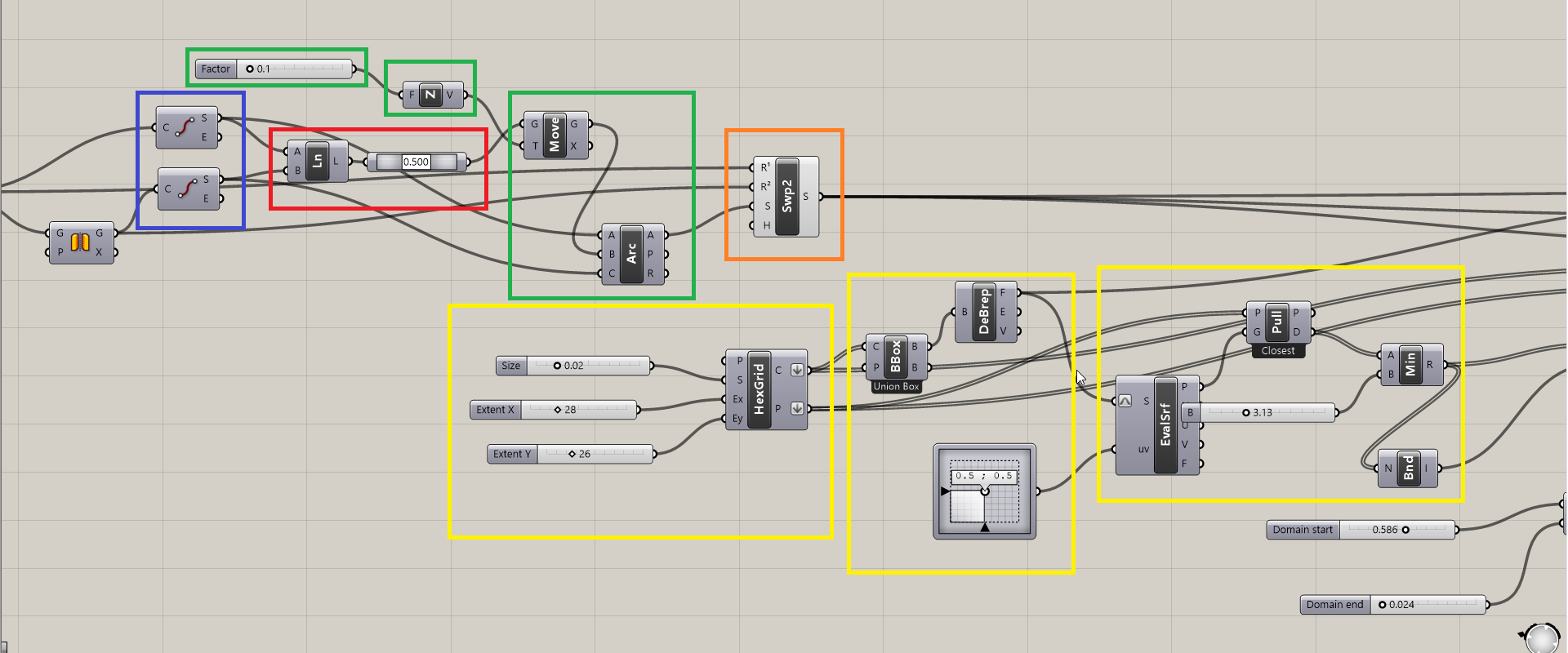Select the upper End Points component icon
1568x653 pixels.
point(185,127)
